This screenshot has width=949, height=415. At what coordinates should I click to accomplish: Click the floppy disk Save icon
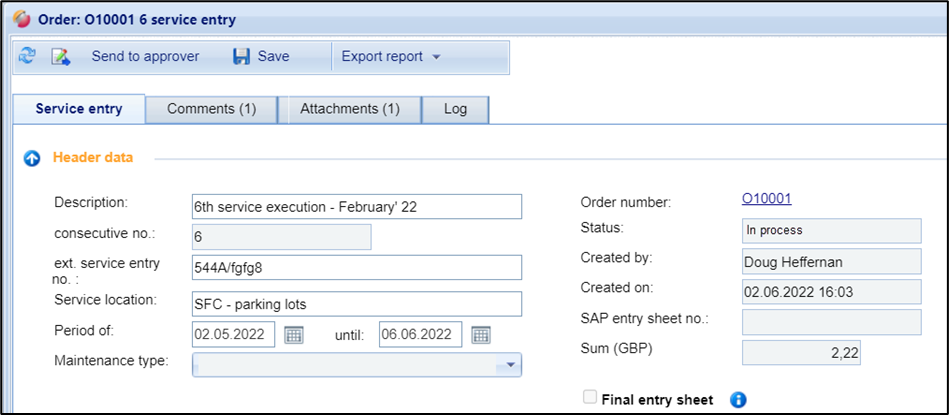point(242,57)
